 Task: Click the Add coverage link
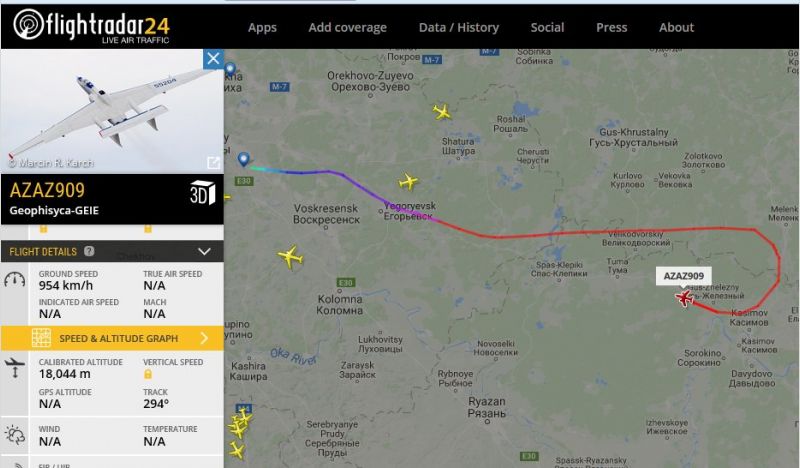point(347,28)
